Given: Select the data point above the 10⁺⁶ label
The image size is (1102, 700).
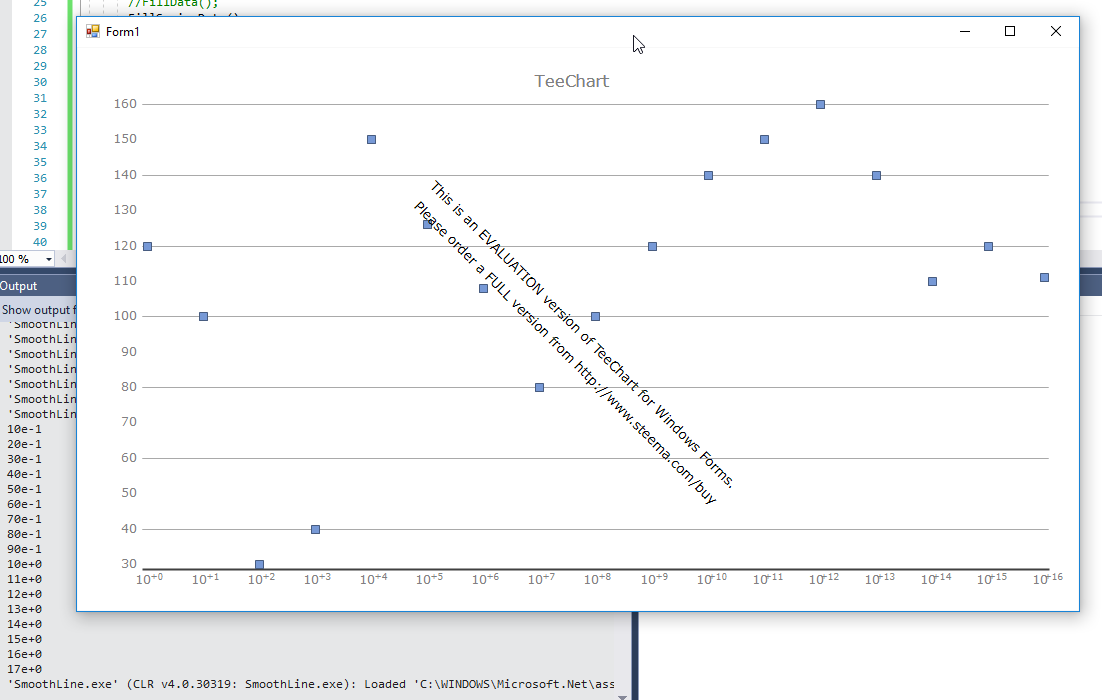Looking at the screenshot, I should point(484,288).
